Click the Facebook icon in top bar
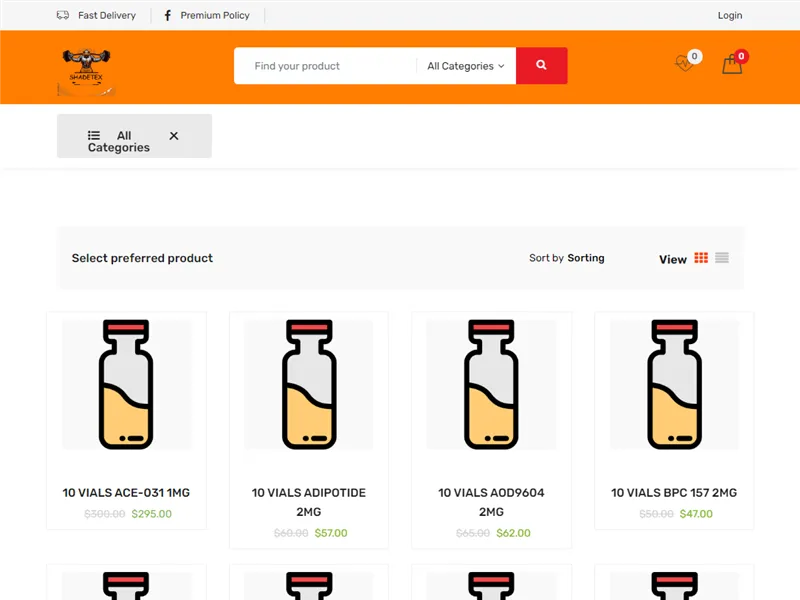The height and width of the screenshot is (600, 800). (167, 16)
